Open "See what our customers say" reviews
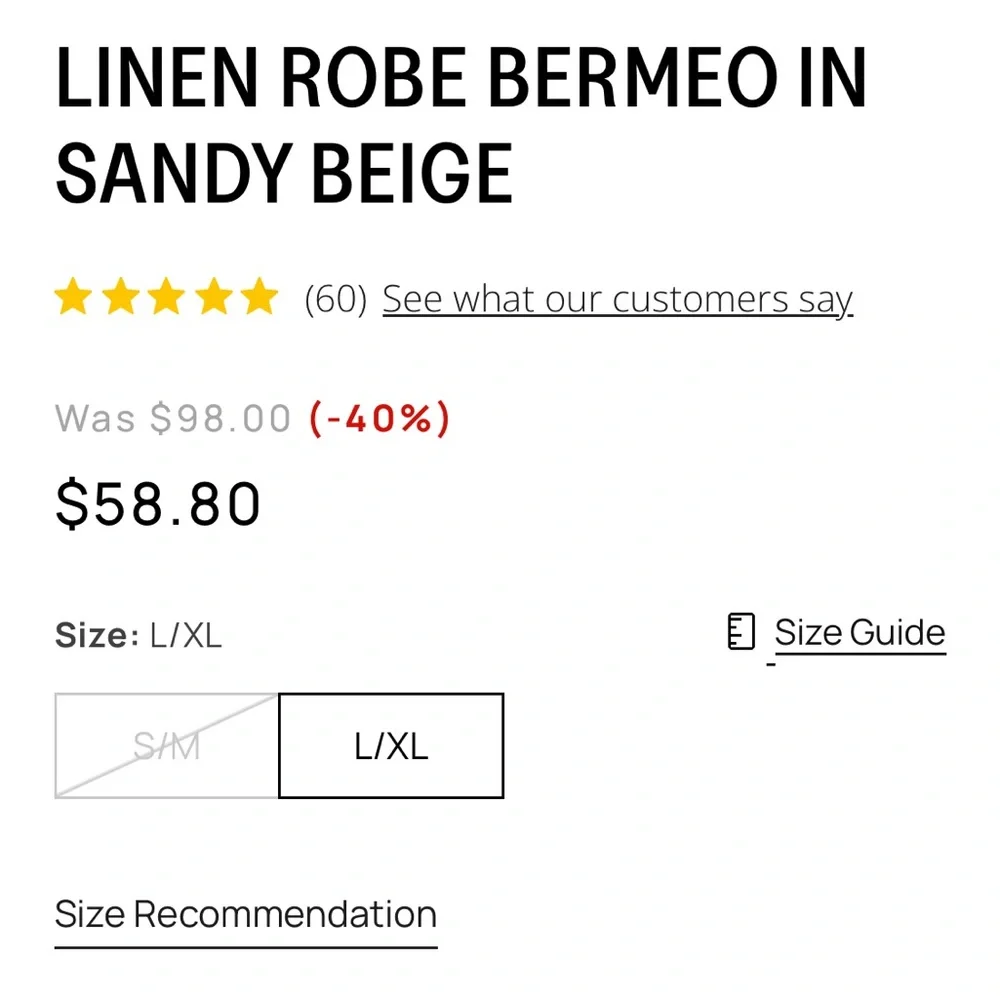 [x=617, y=299]
